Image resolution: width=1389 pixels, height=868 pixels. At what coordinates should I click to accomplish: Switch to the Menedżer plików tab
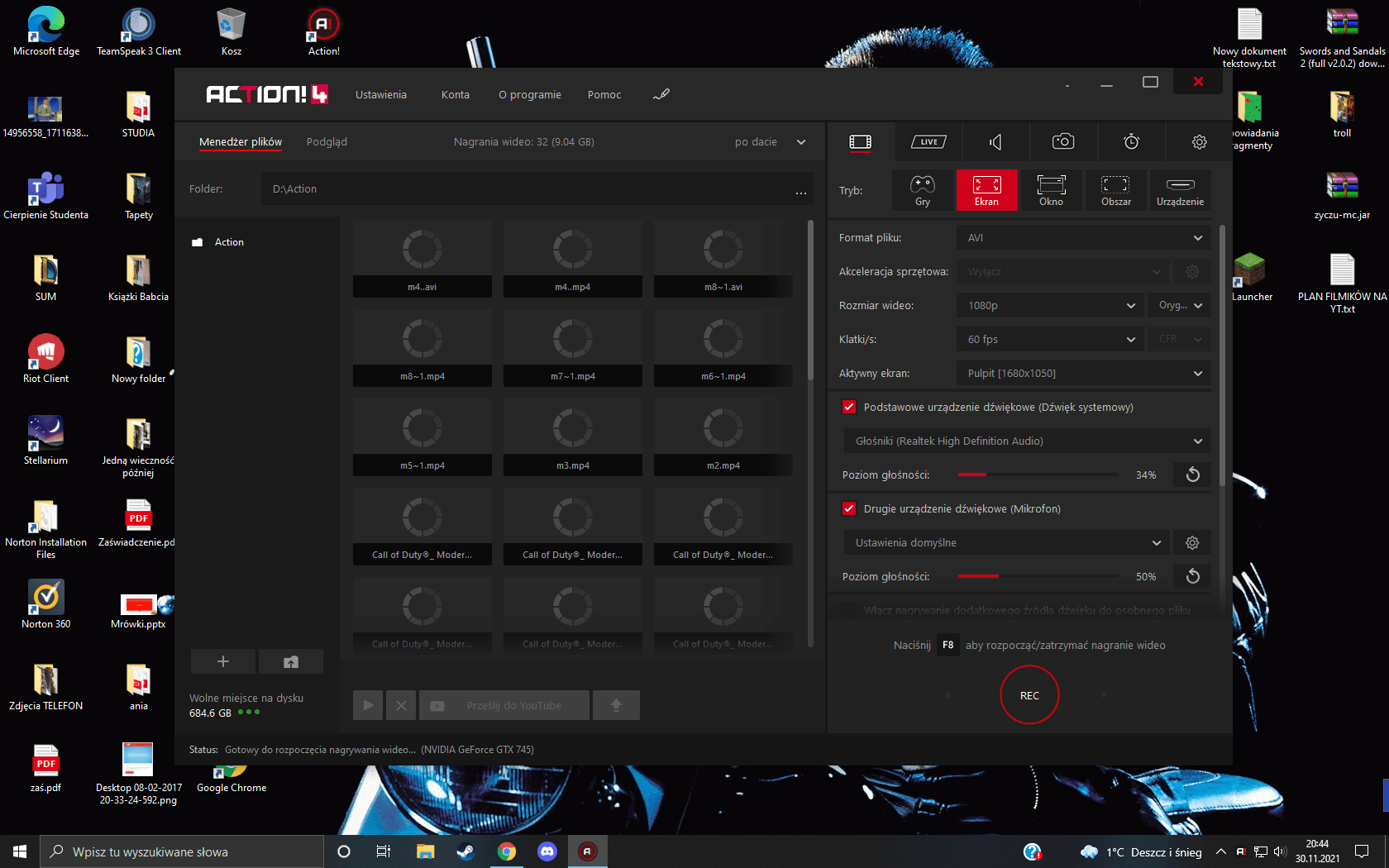pyautogui.click(x=241, y=142)
